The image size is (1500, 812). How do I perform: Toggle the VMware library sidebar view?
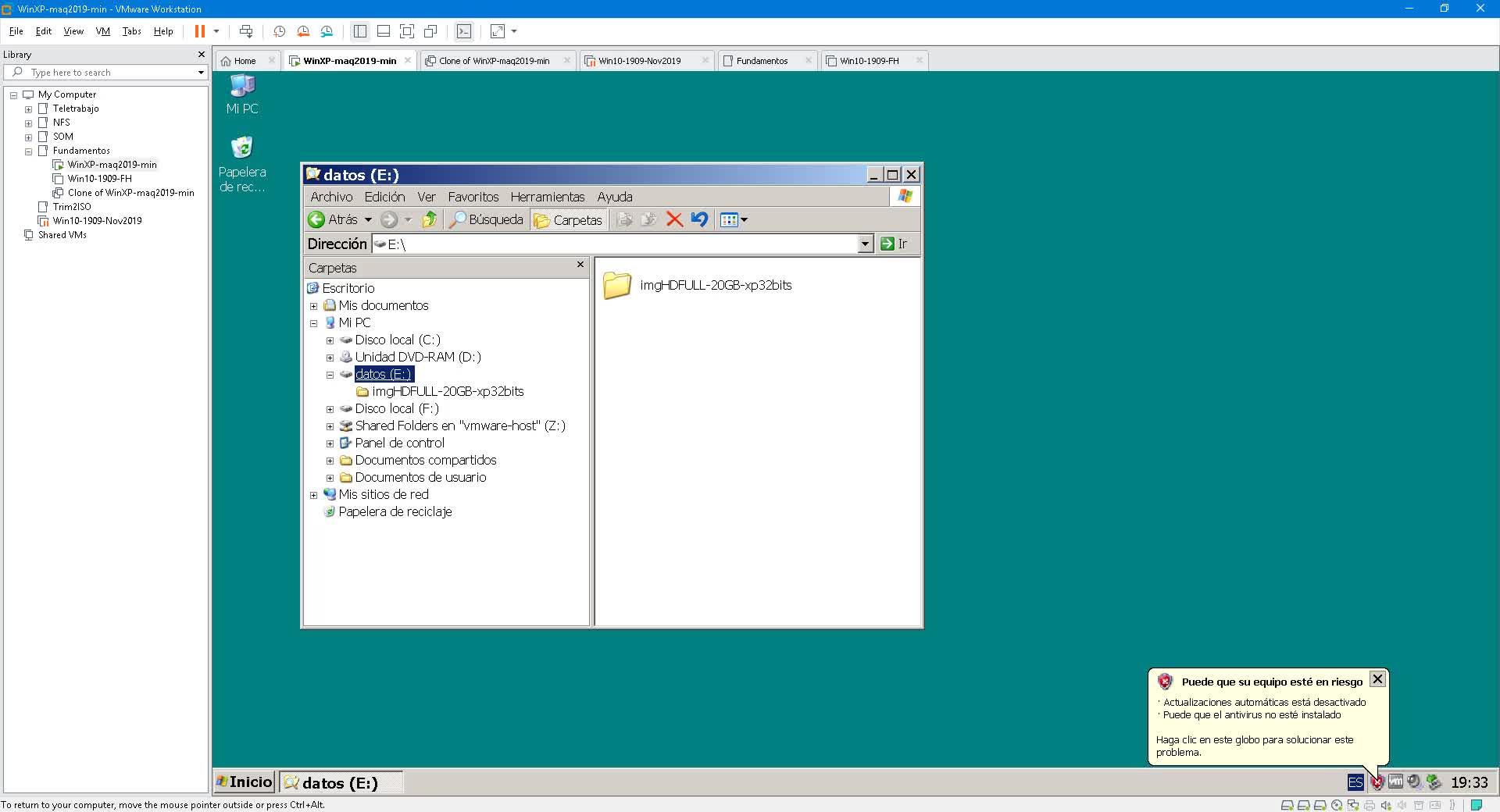pyautogui.click(x=360, y=31)
